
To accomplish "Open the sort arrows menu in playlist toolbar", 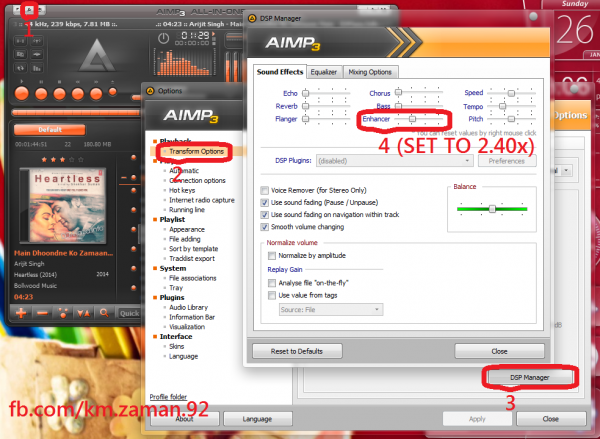I will (x=83, y=313).
